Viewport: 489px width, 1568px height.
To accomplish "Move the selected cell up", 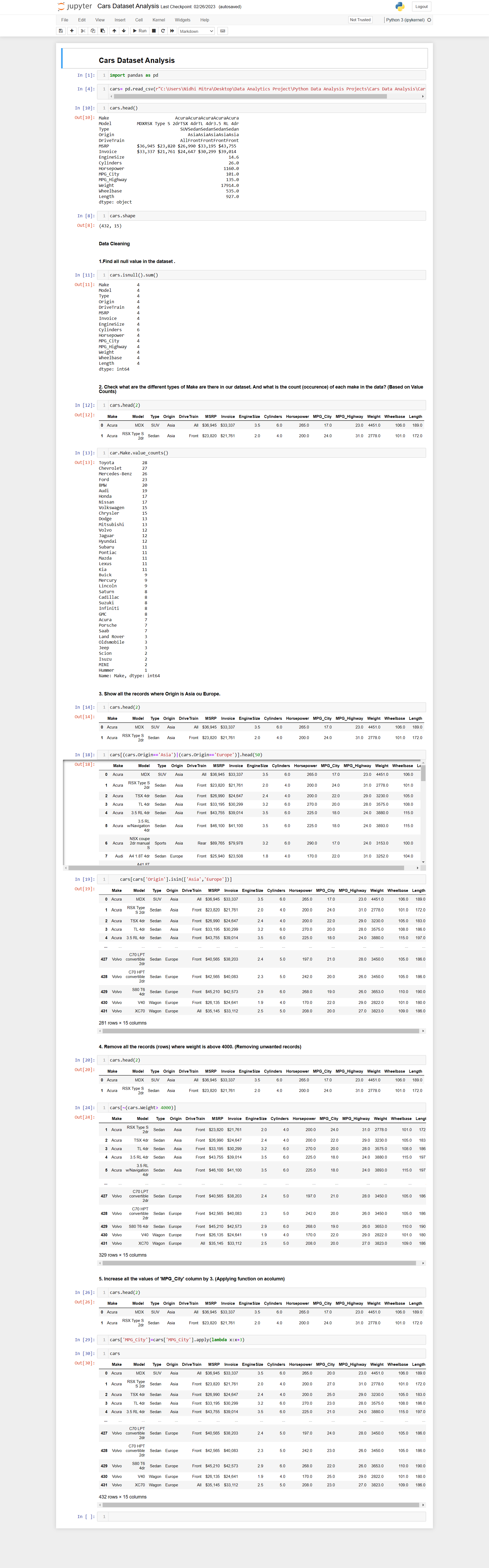I will pyautogui.click(x=115, y=31).
